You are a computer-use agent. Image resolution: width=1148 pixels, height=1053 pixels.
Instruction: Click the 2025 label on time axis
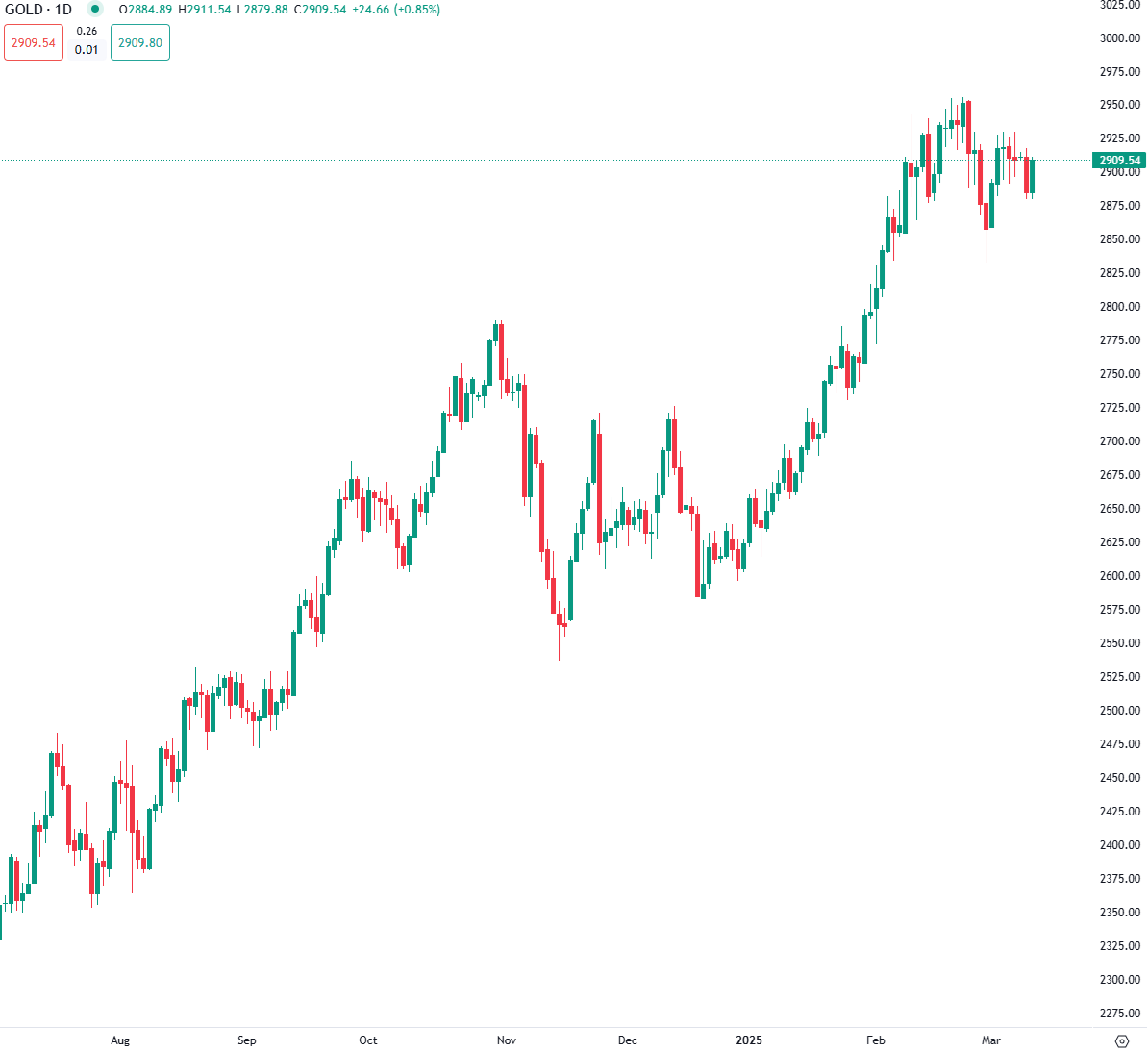click(x=749, y=1040)
